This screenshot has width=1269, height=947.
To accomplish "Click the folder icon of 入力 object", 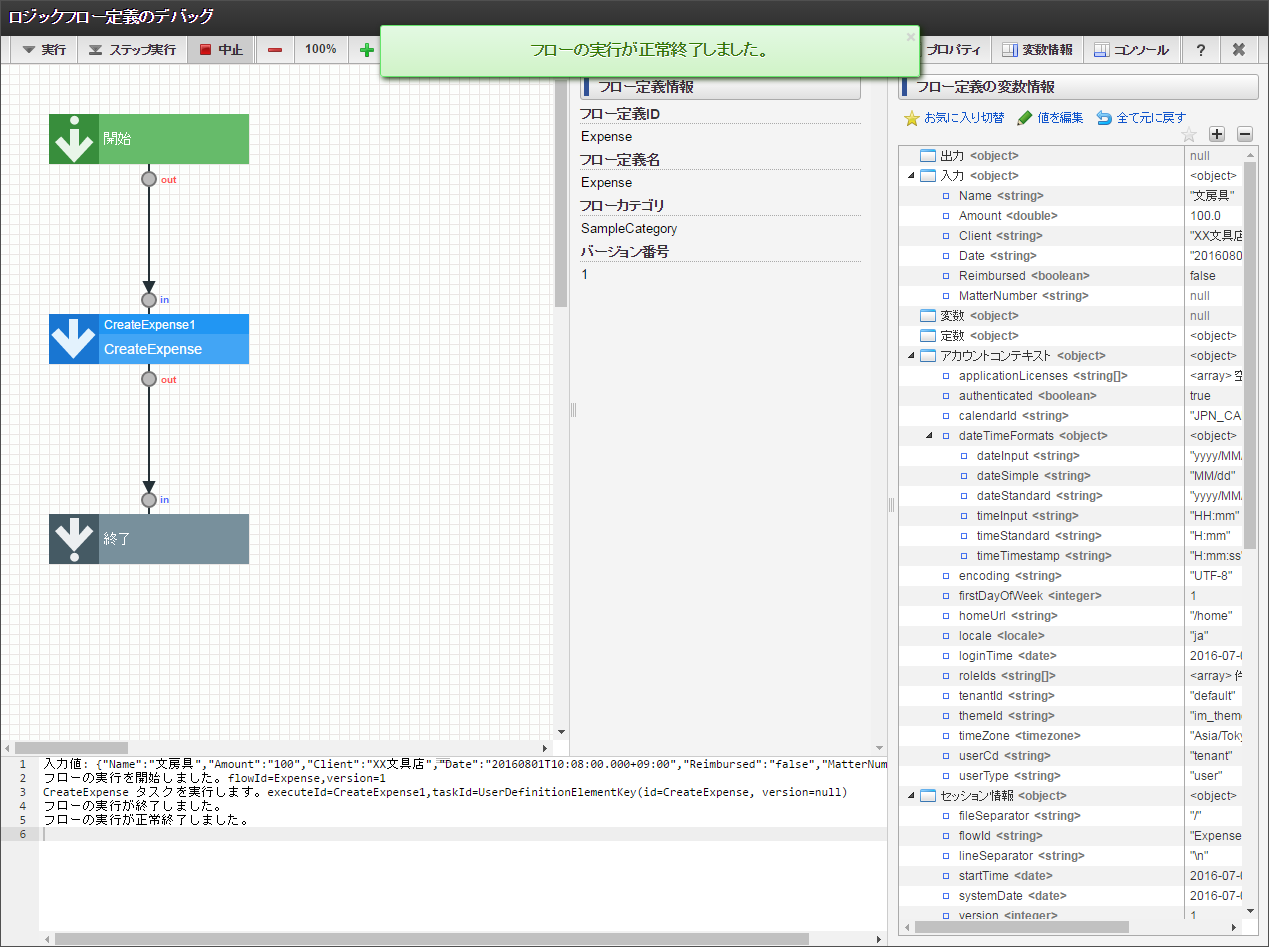I will point(928,176).
